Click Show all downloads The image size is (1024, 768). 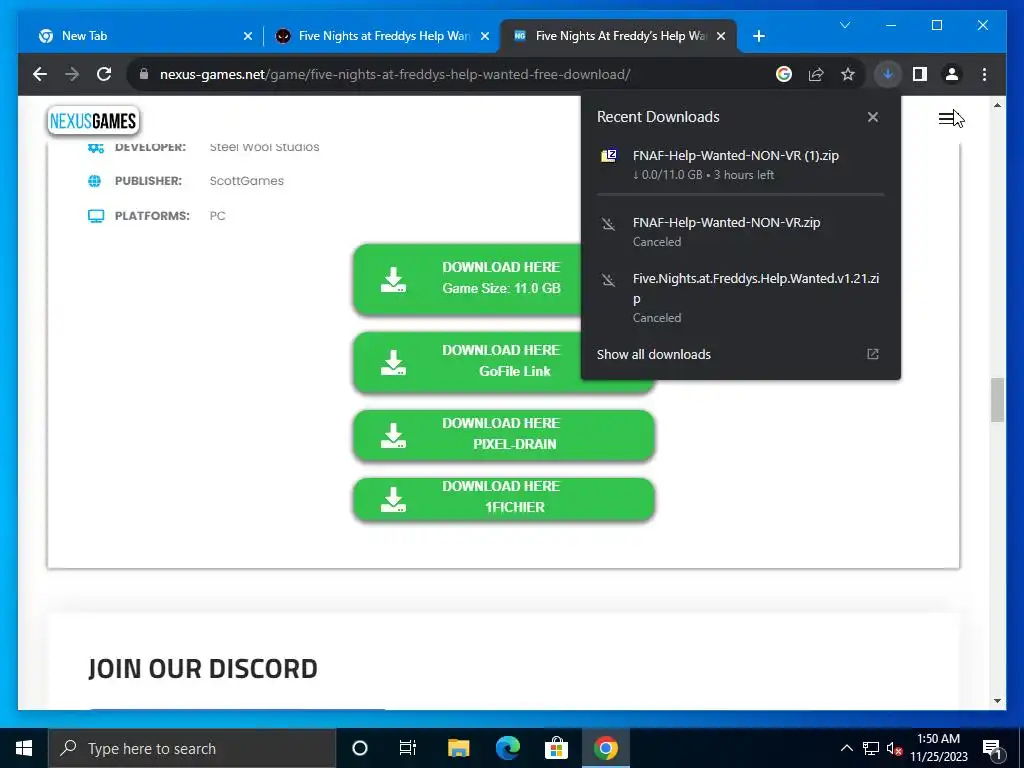coord(654,355)
